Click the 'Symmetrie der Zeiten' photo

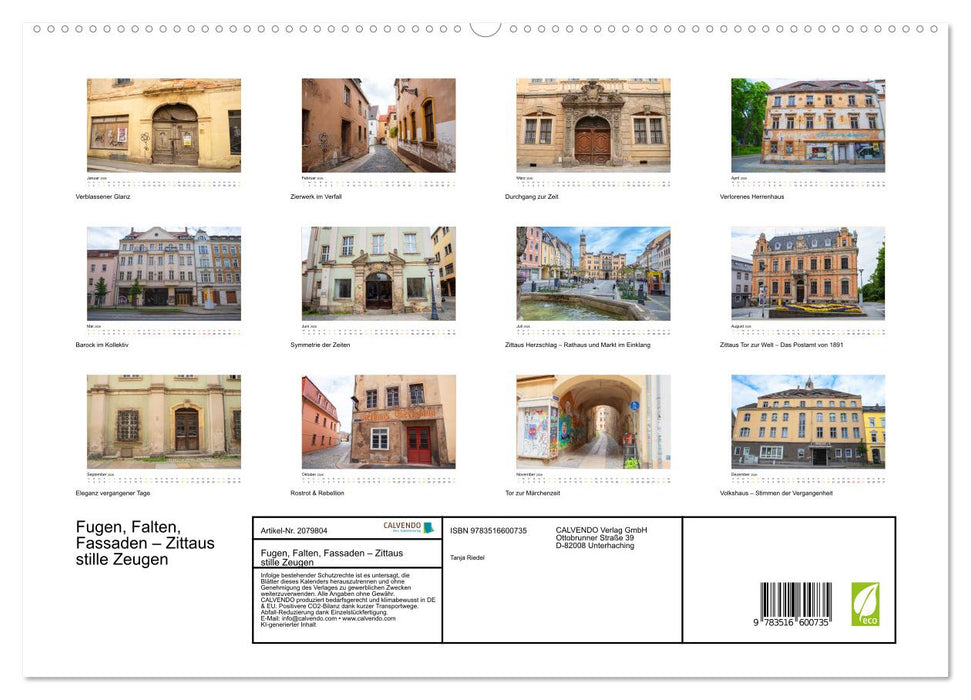coord(378,273)
